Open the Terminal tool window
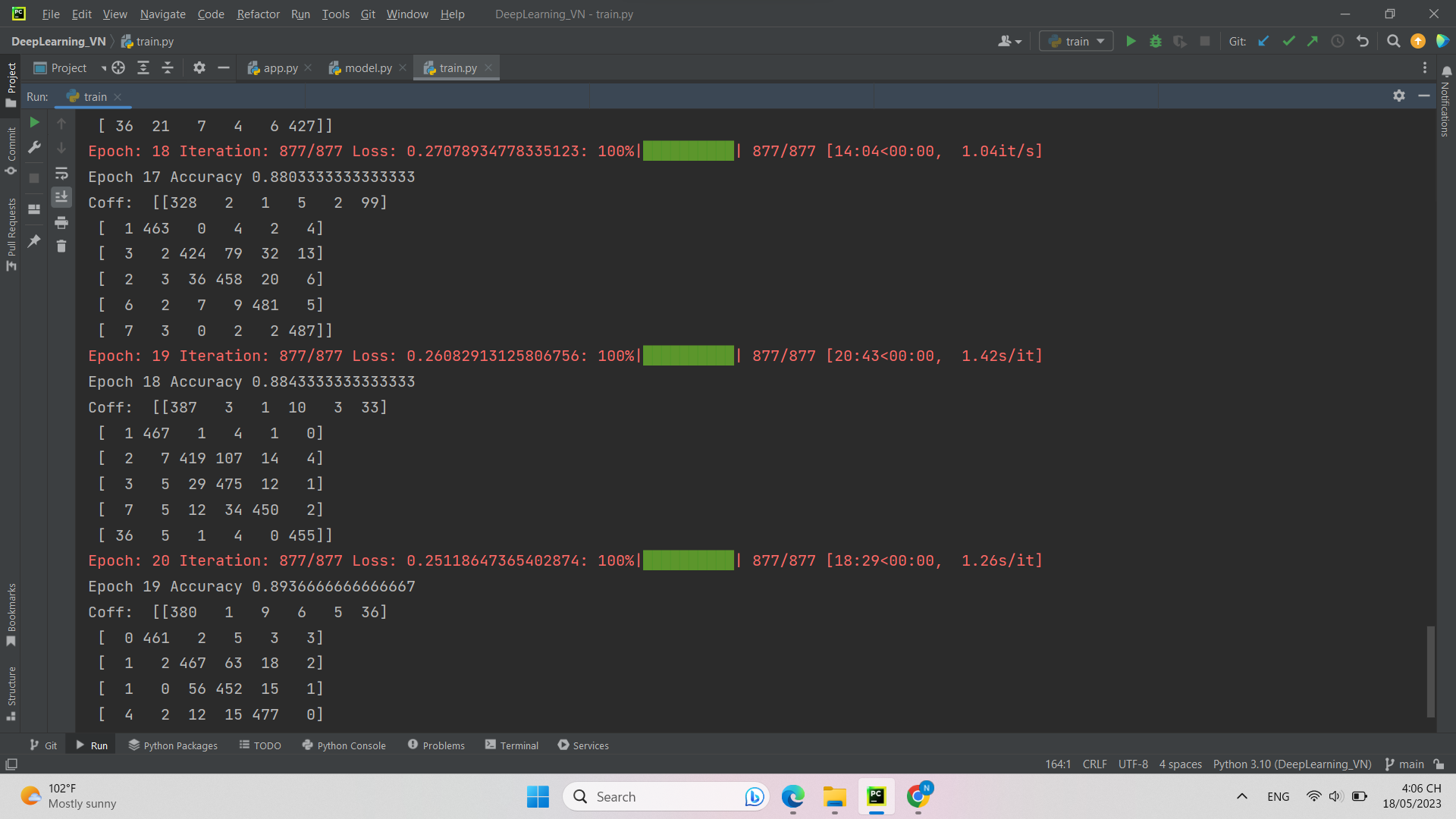Viewport: 1456px width, 819px height. (519, 745)
